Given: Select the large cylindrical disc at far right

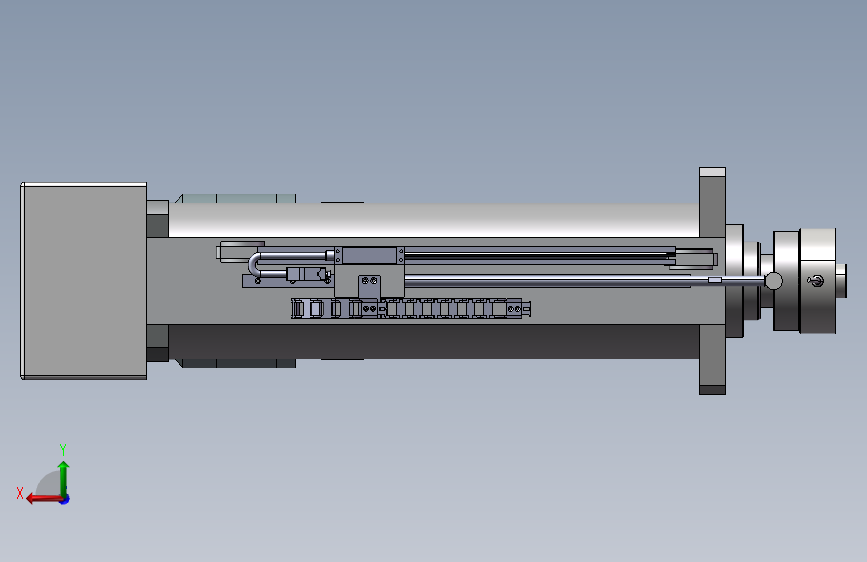Looking at the screenshot, I should tap(818, 281).
